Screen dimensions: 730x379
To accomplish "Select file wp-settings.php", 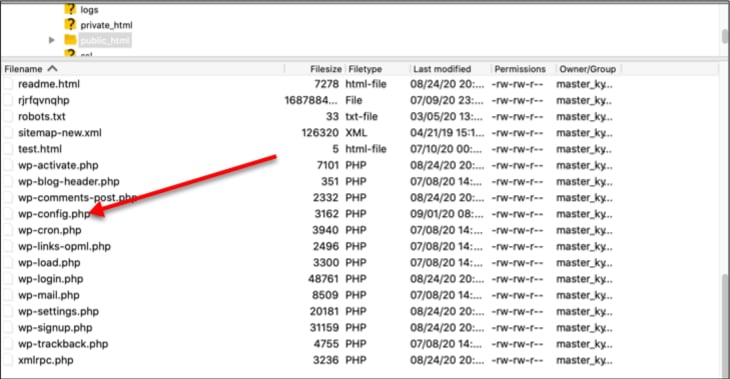I will (x=59, y=311).
